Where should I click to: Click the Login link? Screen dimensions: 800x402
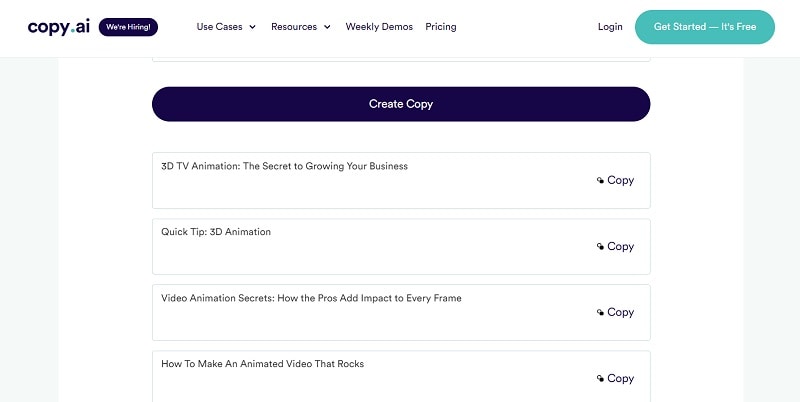point(610,27)
